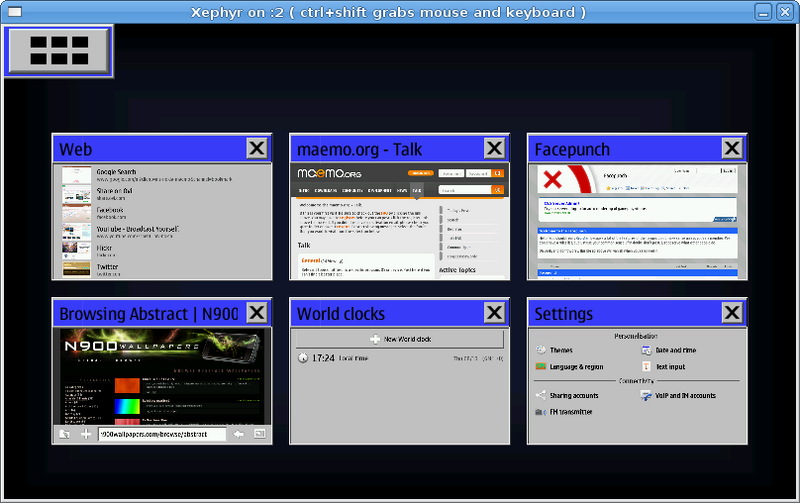This screenshot has height=503, width=800.
Task: Close the Settings task card
Action: coord(733,313)
